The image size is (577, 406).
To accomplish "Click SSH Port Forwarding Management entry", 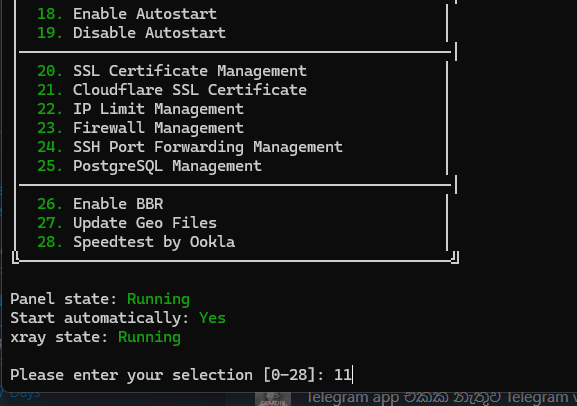I will [x=190, y=147].
